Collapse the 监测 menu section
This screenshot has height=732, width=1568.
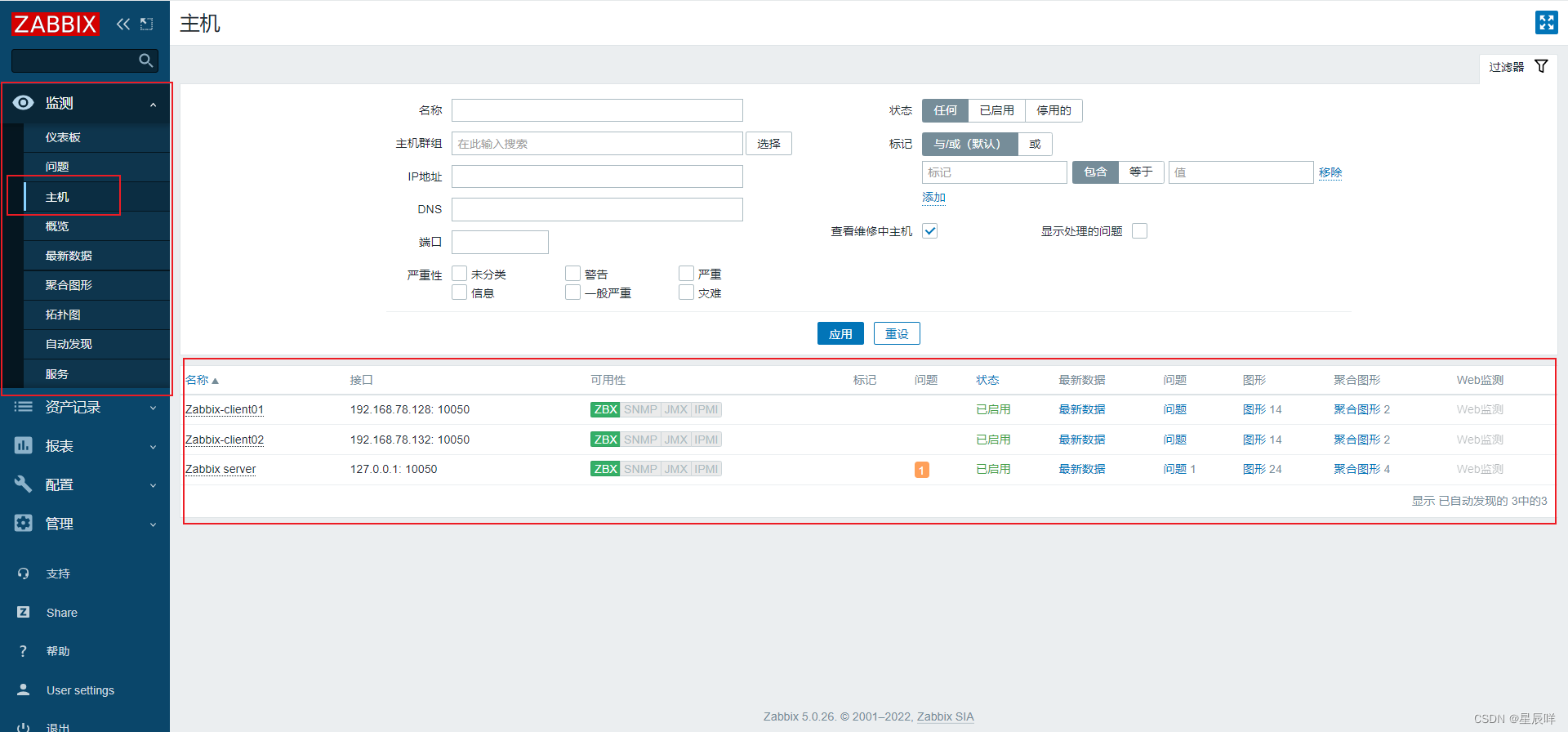click(153, 105)
